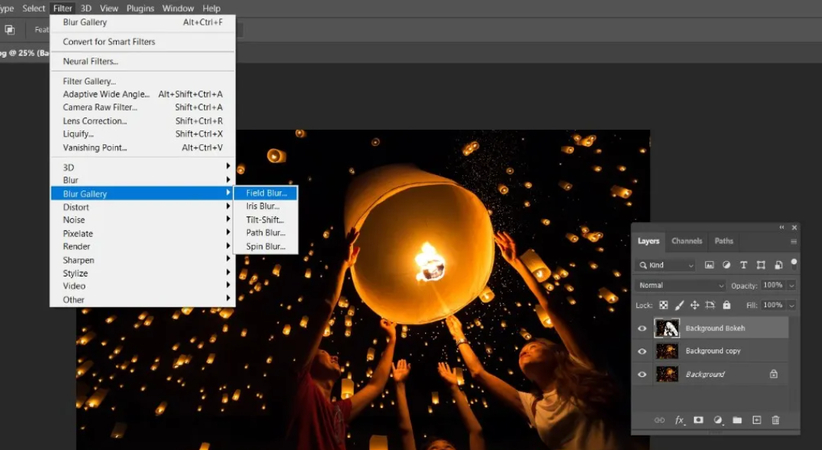
Task: Open the Help menu
Action: [211, 8]
